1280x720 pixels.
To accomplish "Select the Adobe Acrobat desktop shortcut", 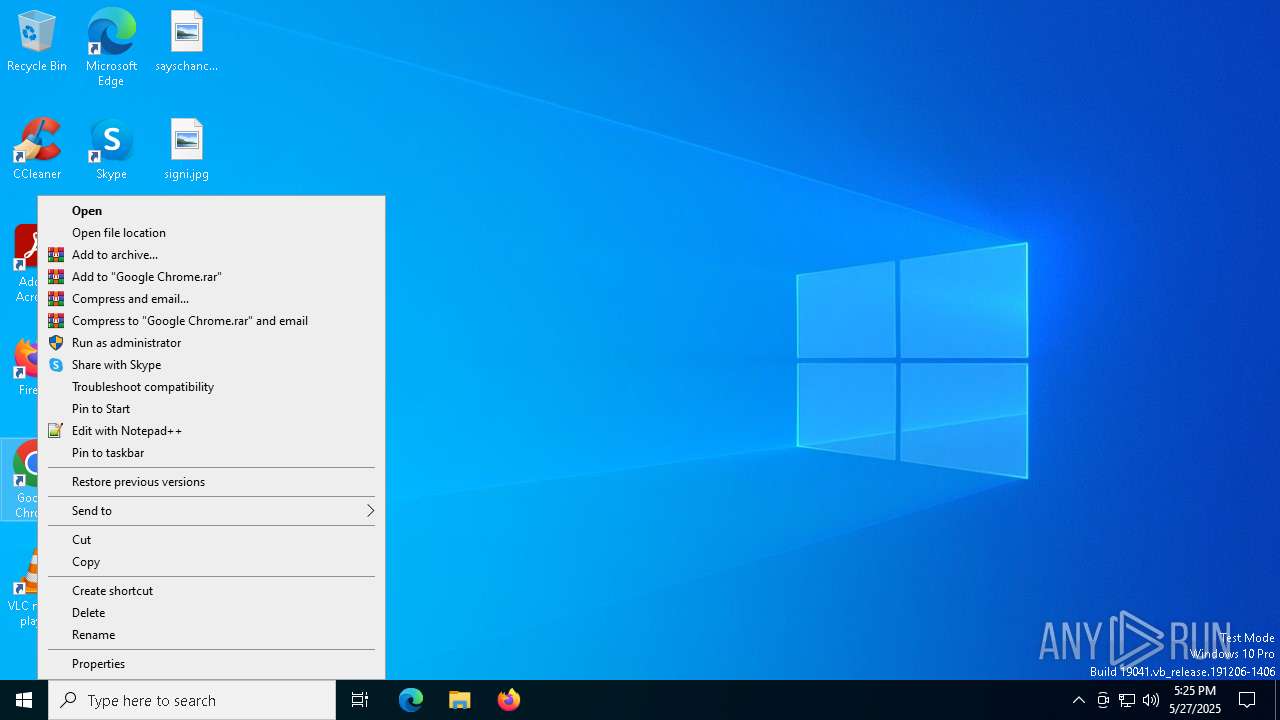I will (25, 263).
